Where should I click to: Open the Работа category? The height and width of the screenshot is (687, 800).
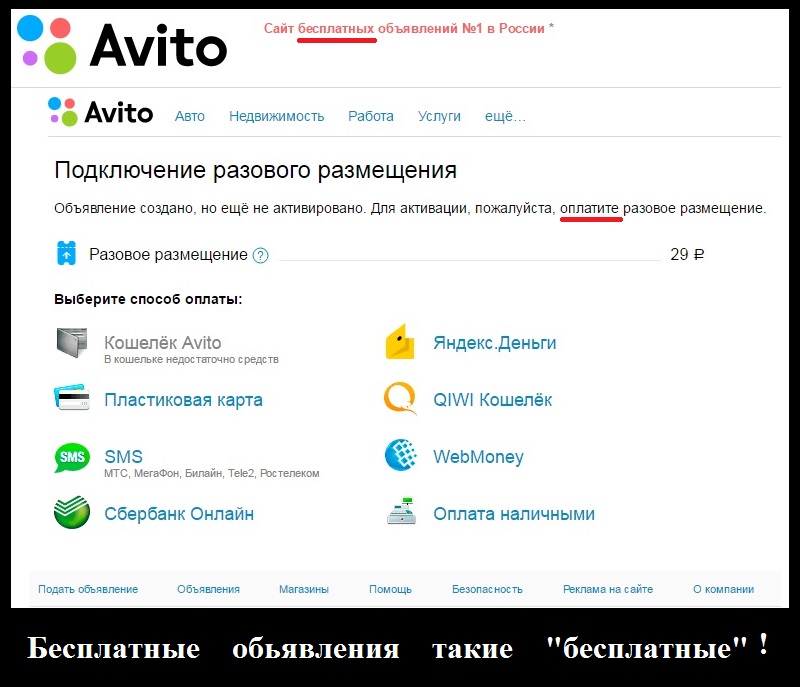tap(370, 116)
